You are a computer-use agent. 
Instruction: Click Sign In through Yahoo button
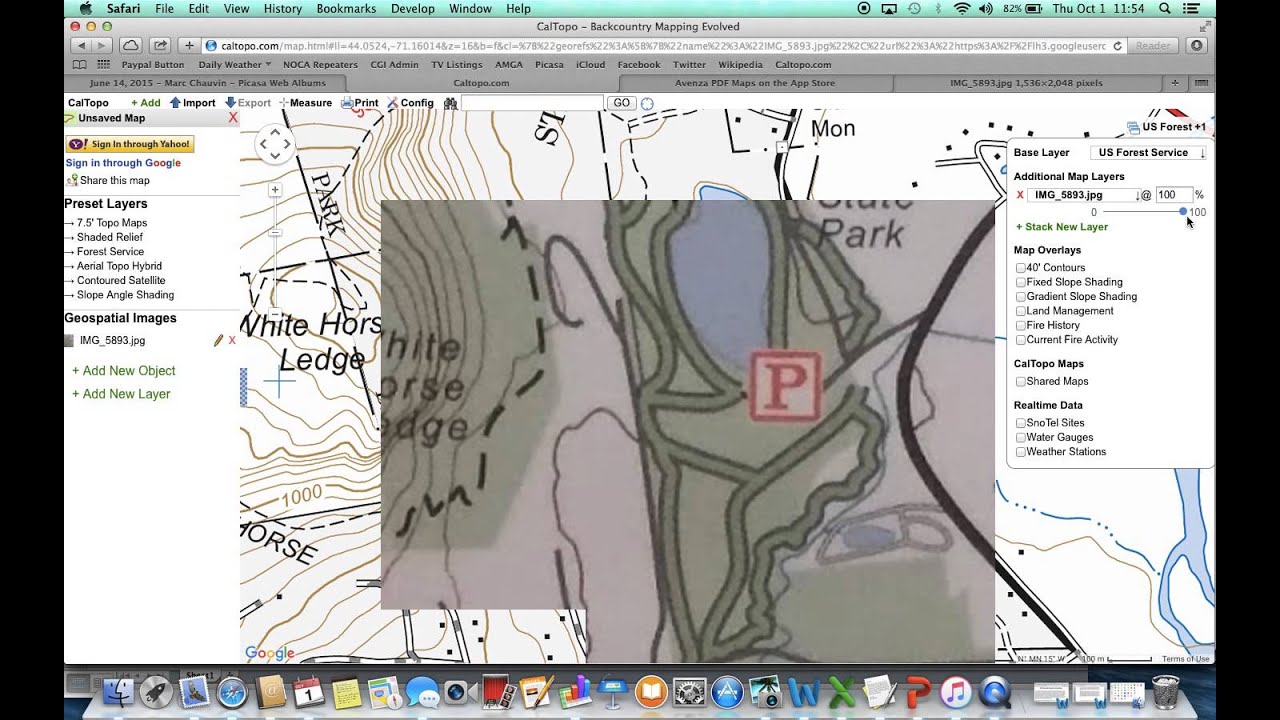pos(130,144)
